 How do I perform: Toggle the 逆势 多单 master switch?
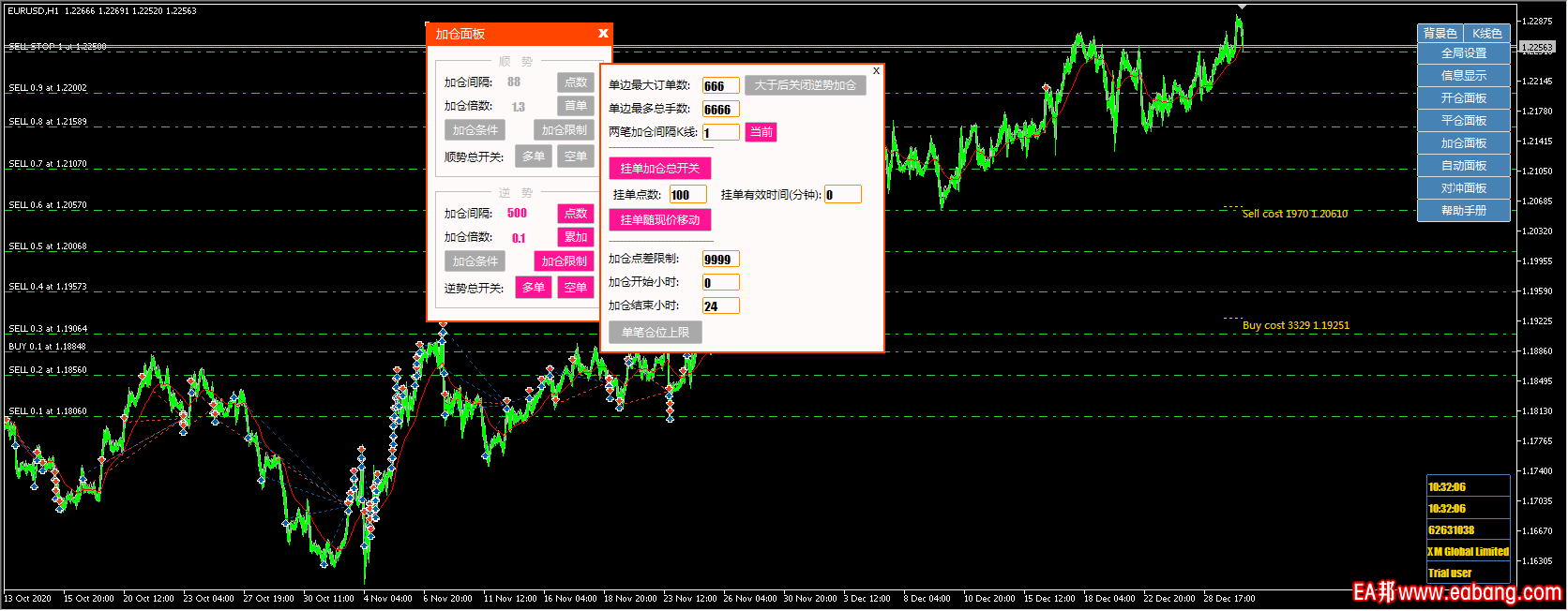coord(533,288)
